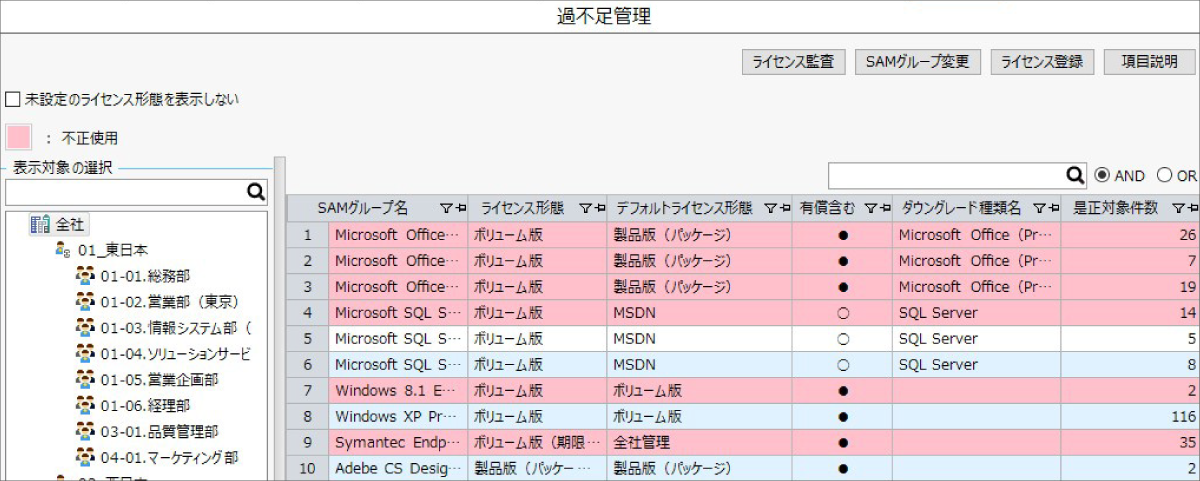Click the filled circle in row 3
The height and width of the screenshot is (481, 1200).
(842, 287)
